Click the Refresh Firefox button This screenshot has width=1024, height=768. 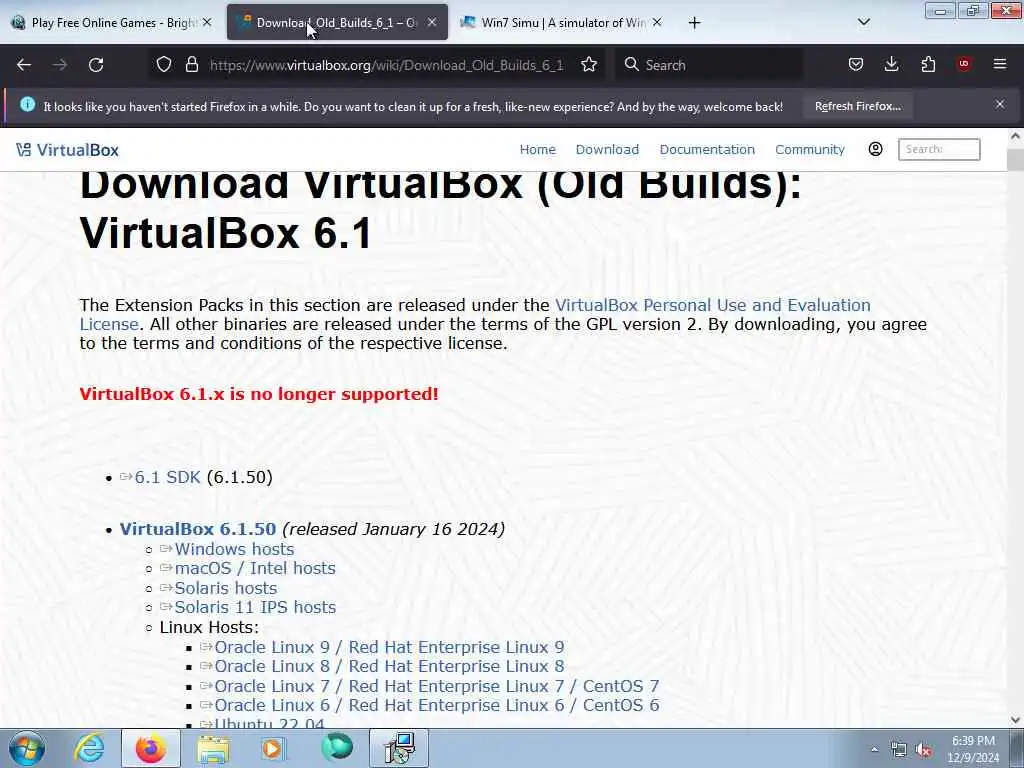pos(857,106)
